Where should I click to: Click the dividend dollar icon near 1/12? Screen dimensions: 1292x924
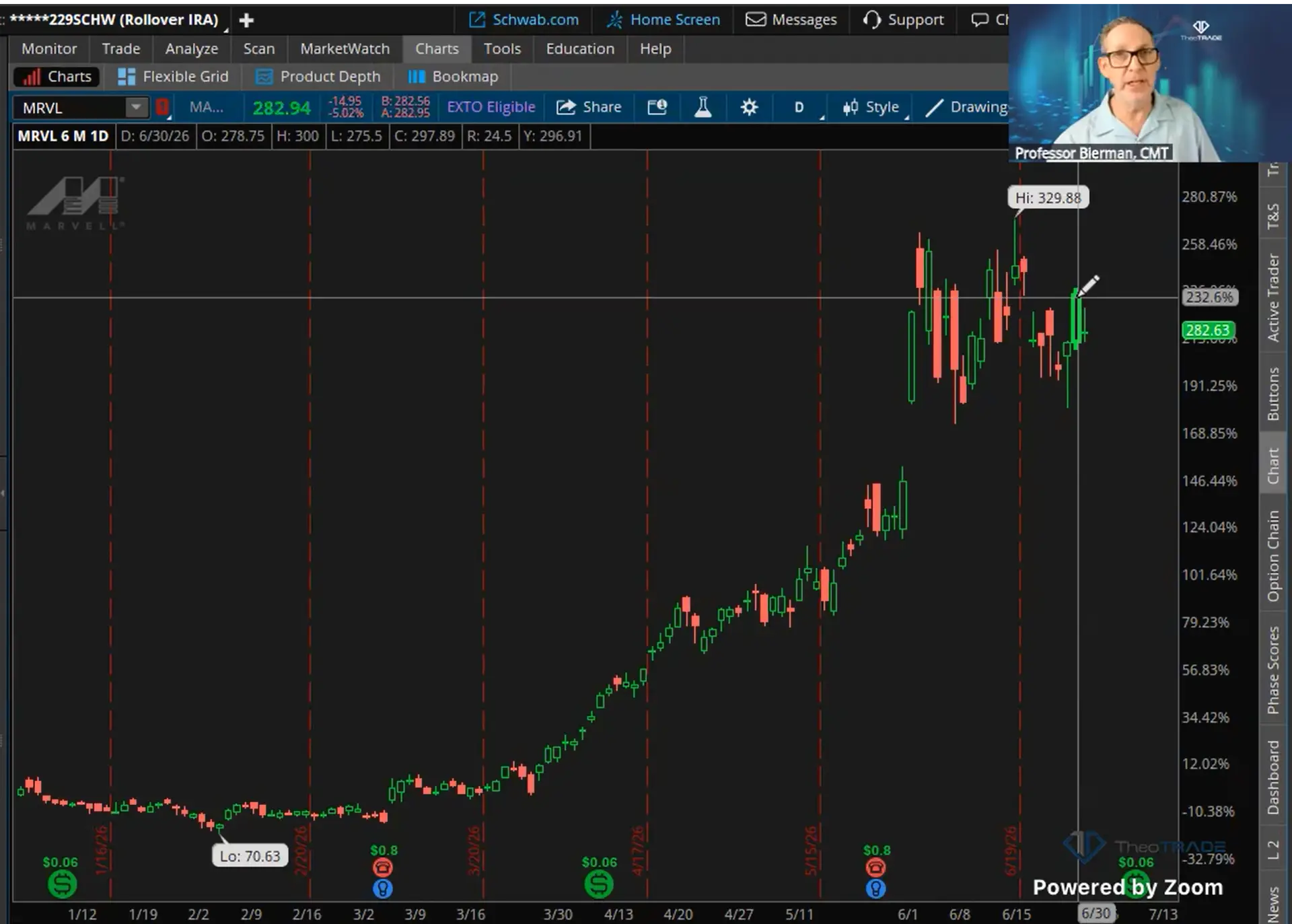[x=62, y=884]
